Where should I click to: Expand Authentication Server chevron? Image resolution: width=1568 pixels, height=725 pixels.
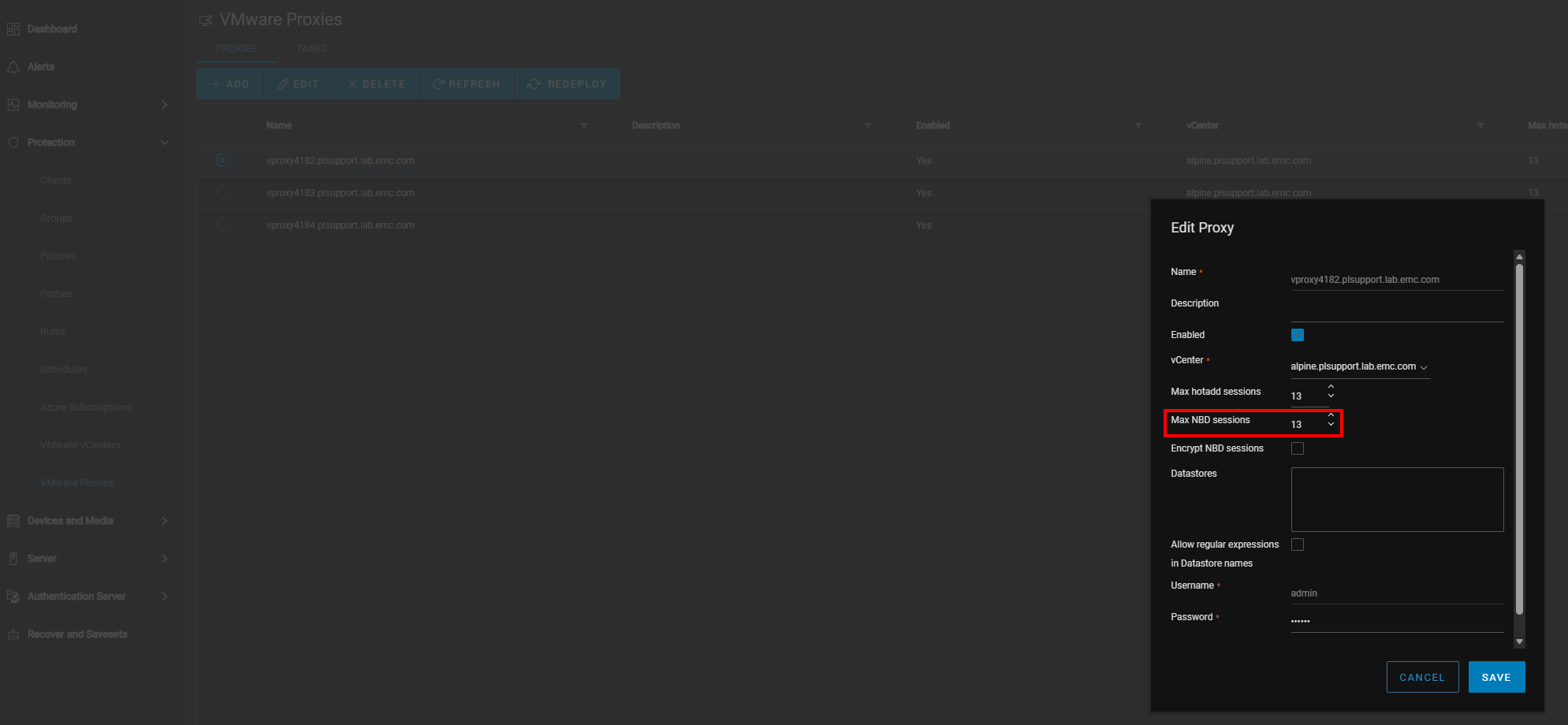(165, 597)
